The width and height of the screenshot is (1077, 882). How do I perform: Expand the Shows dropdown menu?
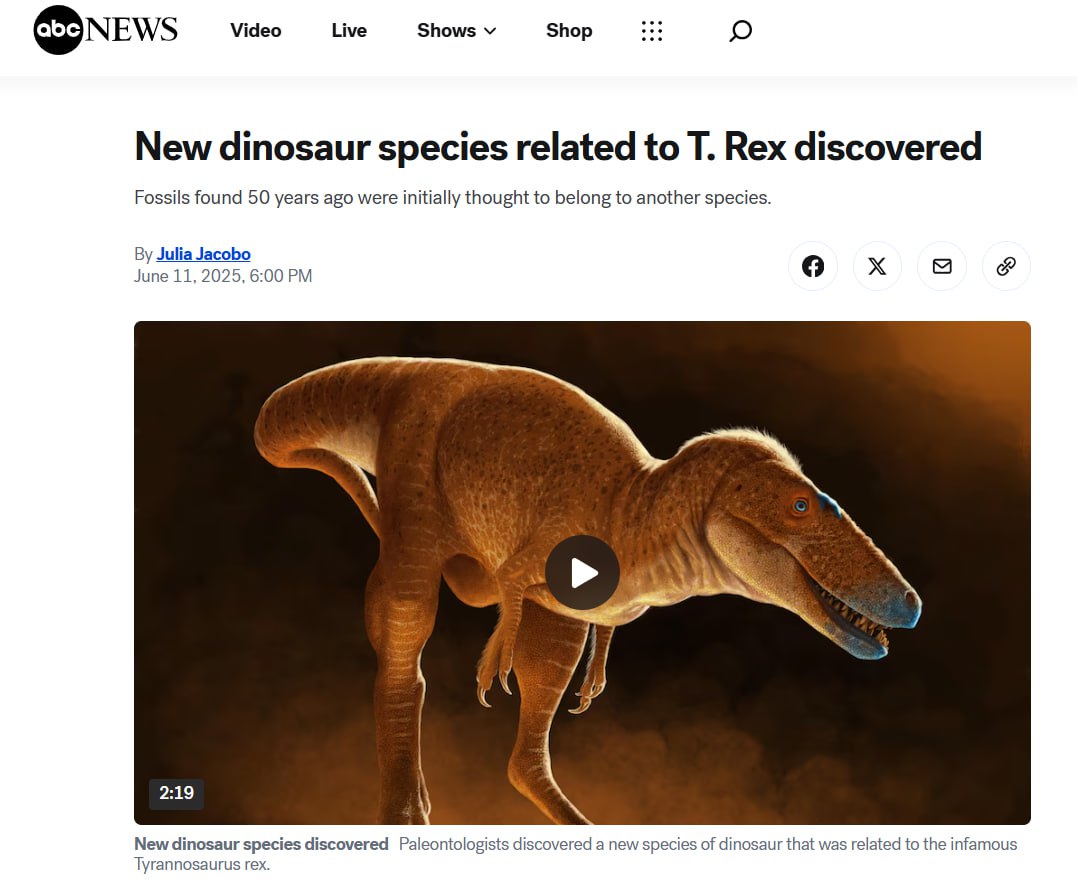click(x=456, y=31)
